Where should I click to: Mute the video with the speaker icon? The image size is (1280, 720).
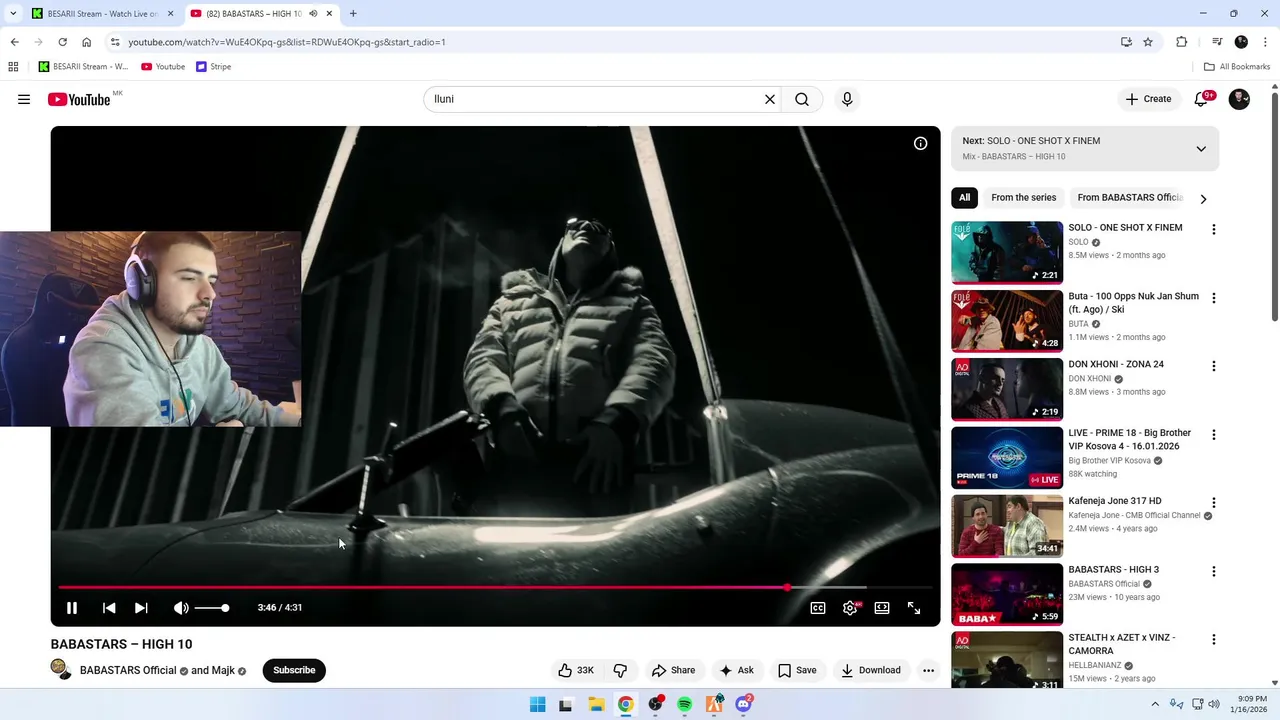(181, 608)
